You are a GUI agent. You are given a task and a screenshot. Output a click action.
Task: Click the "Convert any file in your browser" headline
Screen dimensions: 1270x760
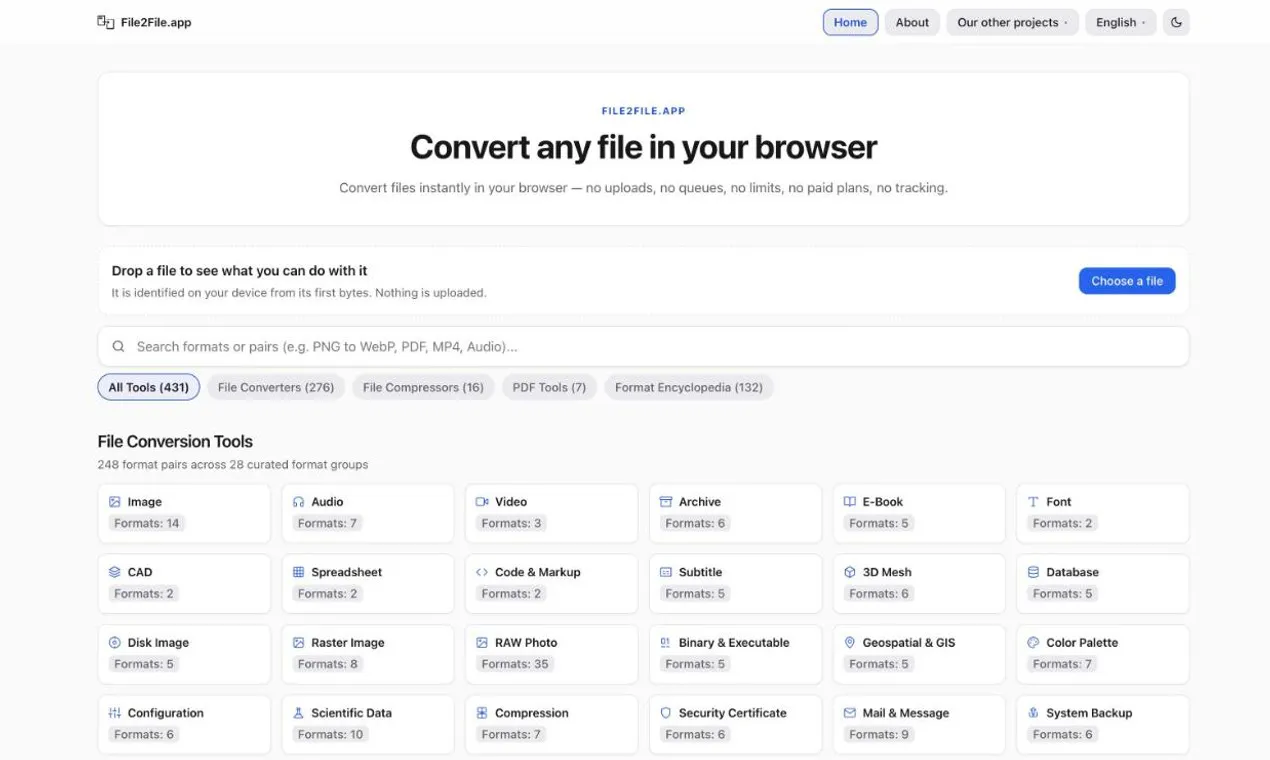click(643, 148)
